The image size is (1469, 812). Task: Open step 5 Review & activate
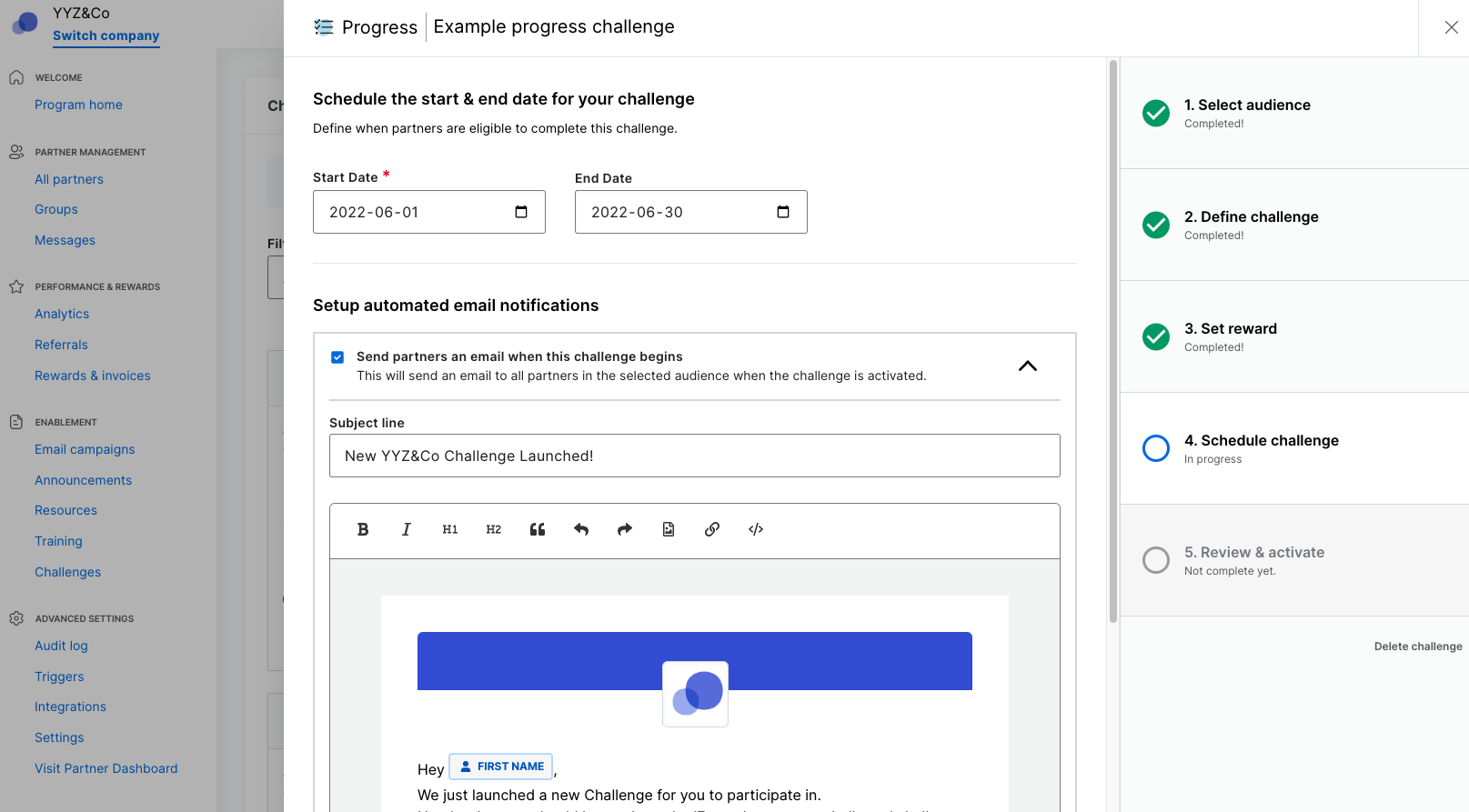(1294, 560)
